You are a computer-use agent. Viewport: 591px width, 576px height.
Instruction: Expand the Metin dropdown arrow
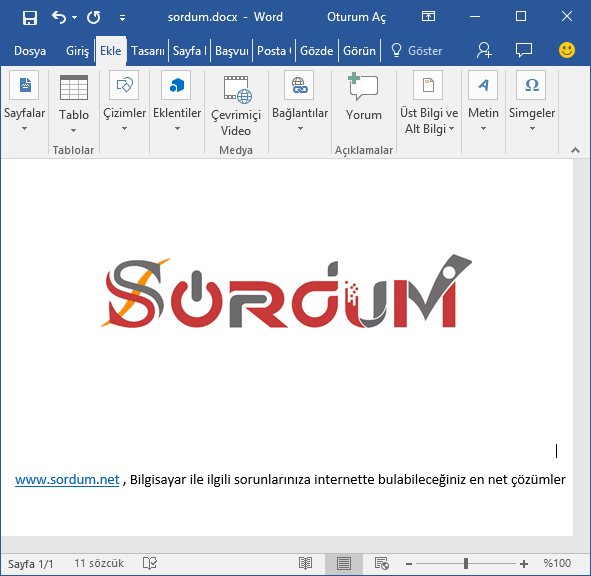pos(483,129)
